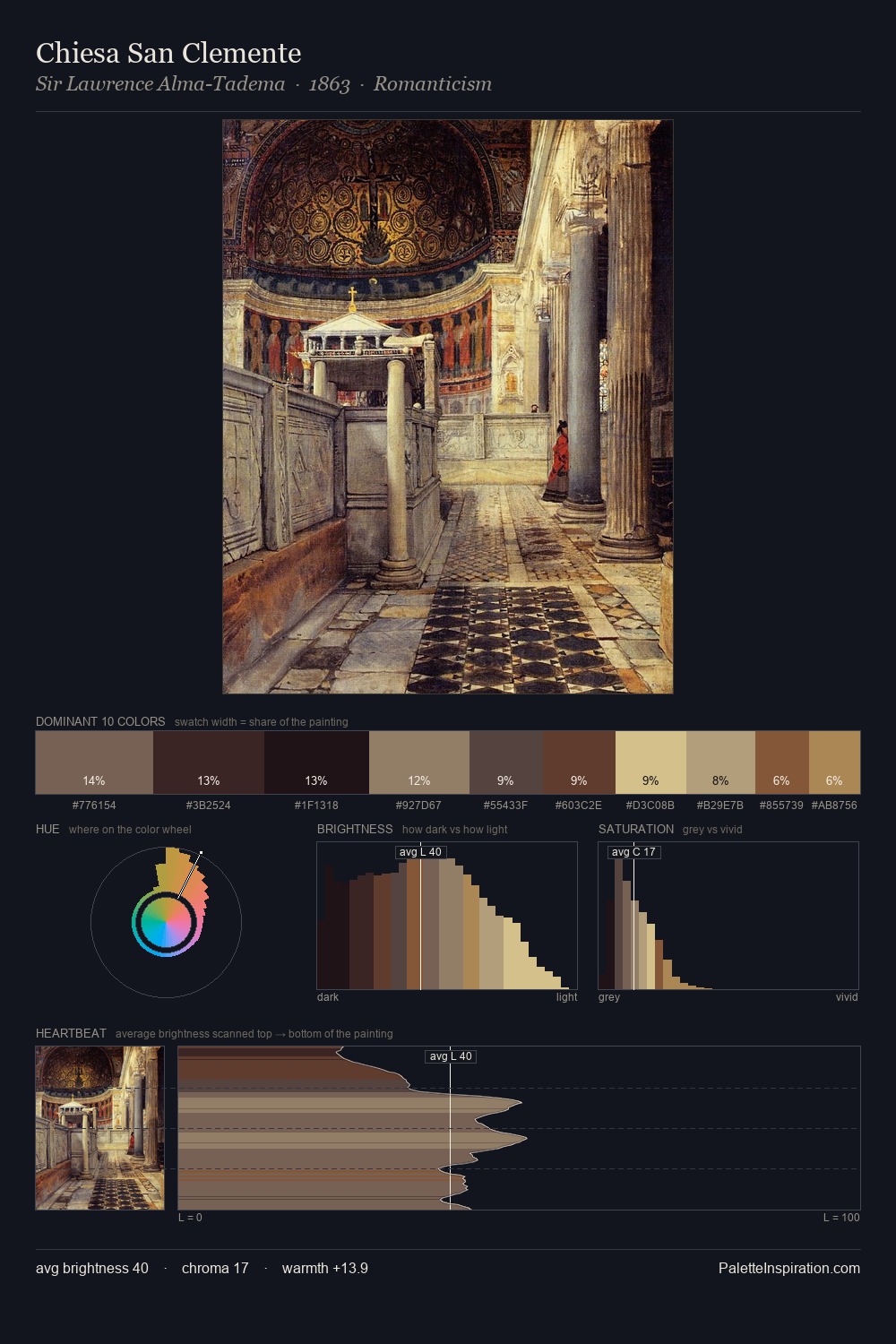Click the hex label #927D67
The image size is (896, 1344).
[419, 806]
